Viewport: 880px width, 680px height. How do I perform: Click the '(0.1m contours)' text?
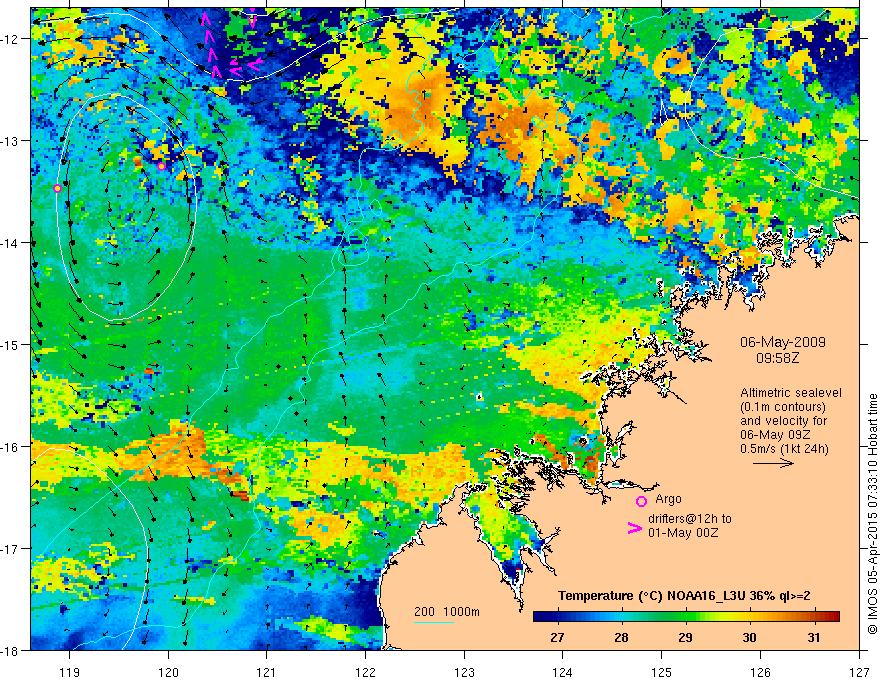783,407
